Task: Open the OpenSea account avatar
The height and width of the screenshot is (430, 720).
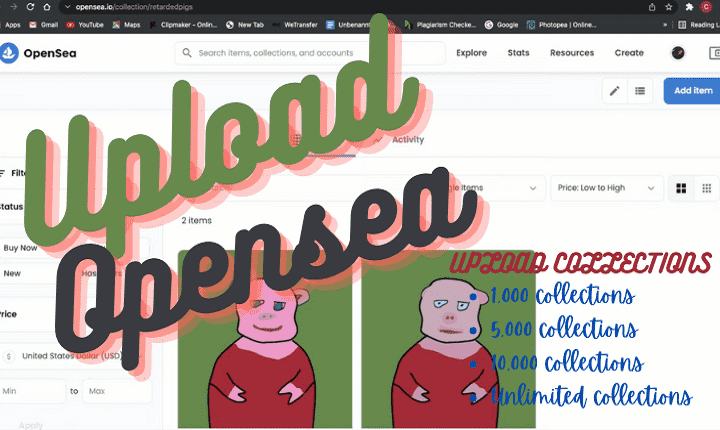Action: pos(678,53)
